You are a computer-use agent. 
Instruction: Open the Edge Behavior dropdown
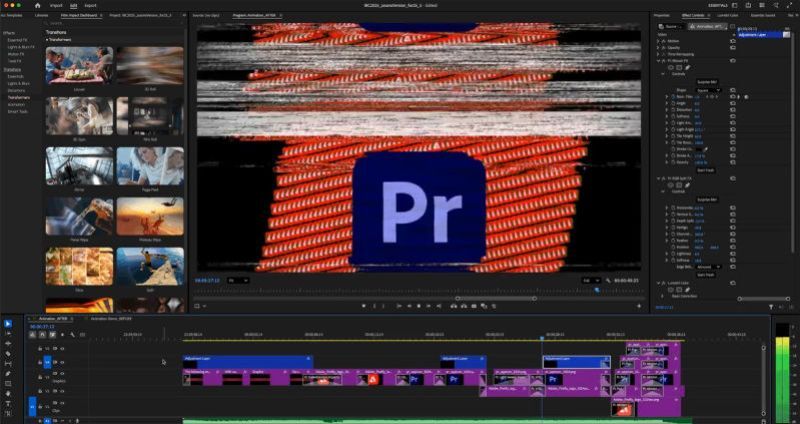coord(708,267)
